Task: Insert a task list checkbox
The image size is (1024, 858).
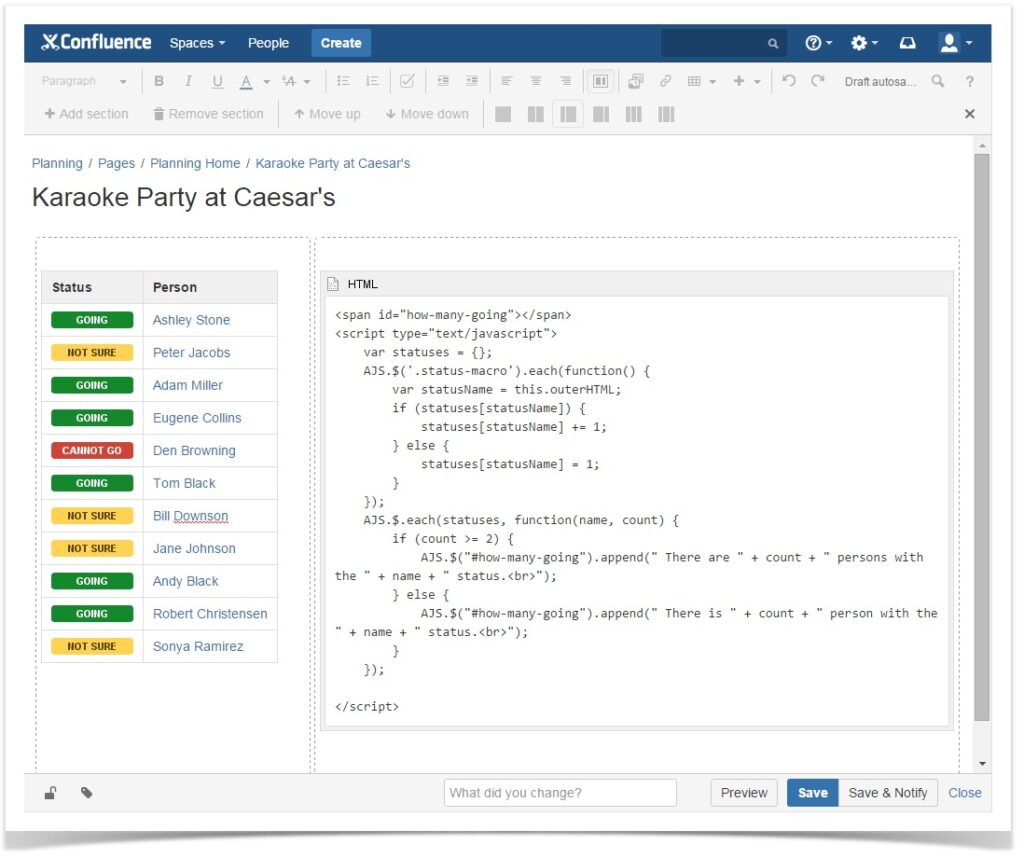Action: click(407, 81)
